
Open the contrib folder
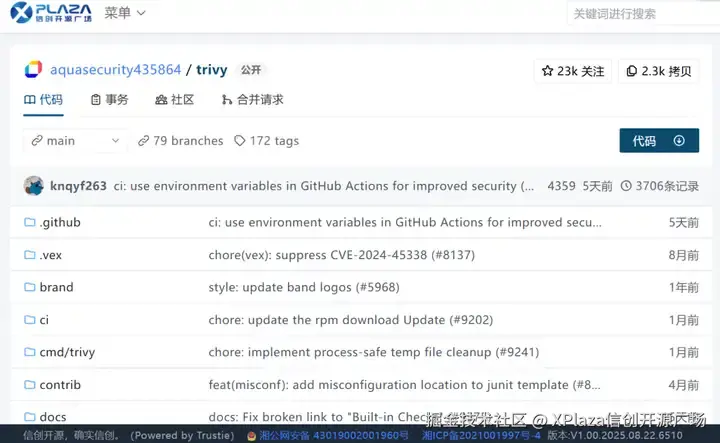[60, 385]
